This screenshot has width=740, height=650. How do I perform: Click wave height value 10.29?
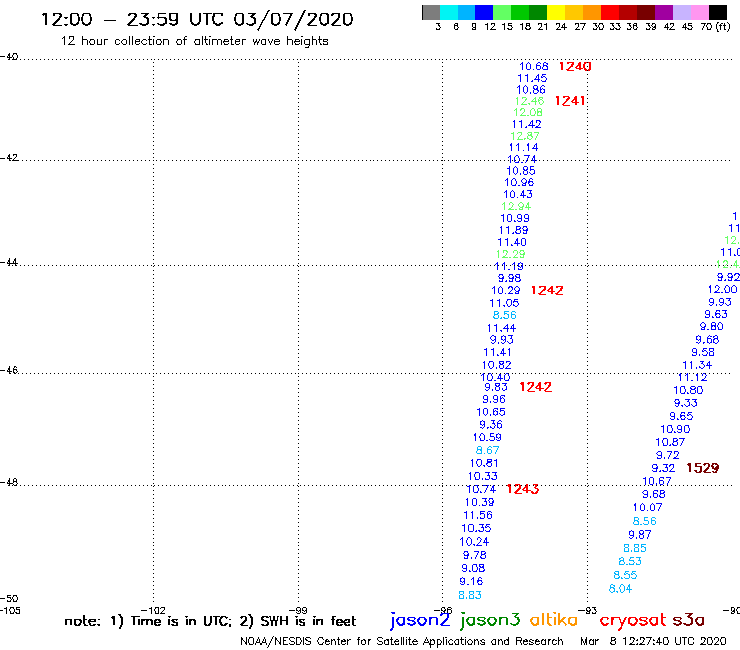click(505, 290)
